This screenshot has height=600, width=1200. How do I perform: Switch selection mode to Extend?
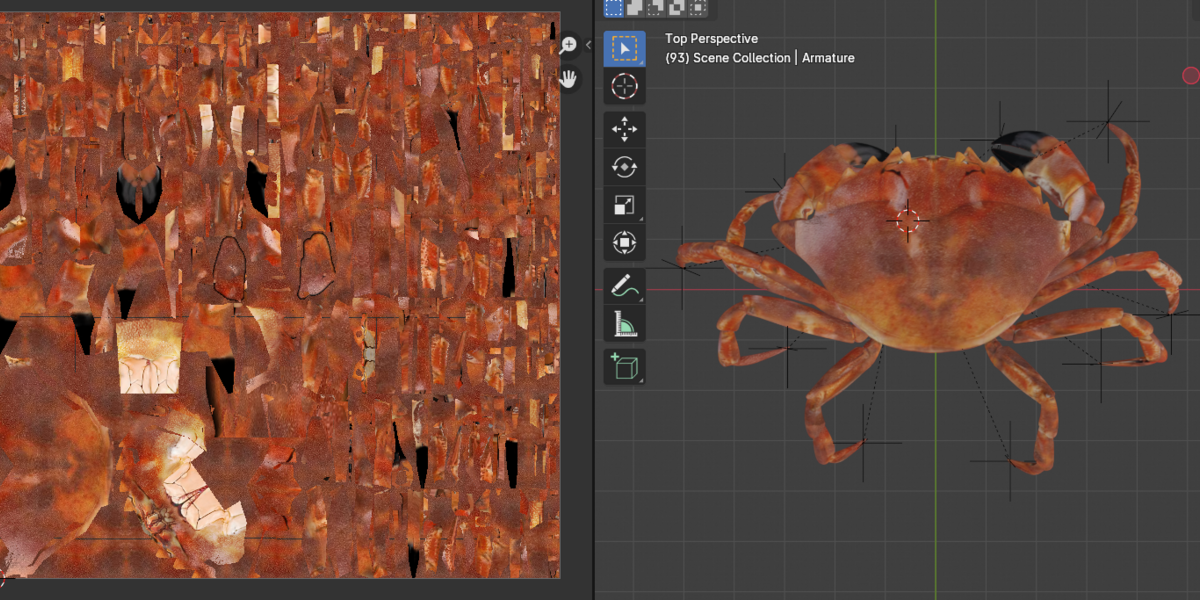634,8
